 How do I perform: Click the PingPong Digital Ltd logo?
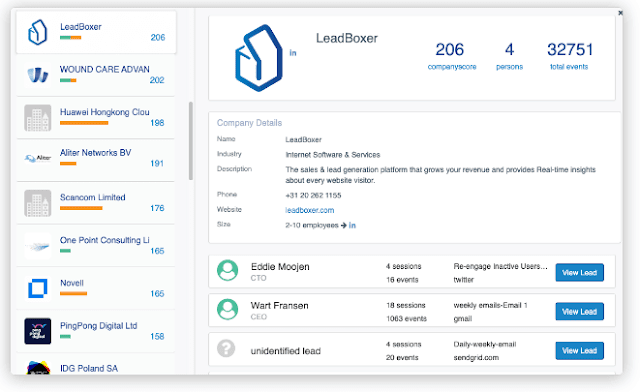pyautogui.click(x=38, y=331)
